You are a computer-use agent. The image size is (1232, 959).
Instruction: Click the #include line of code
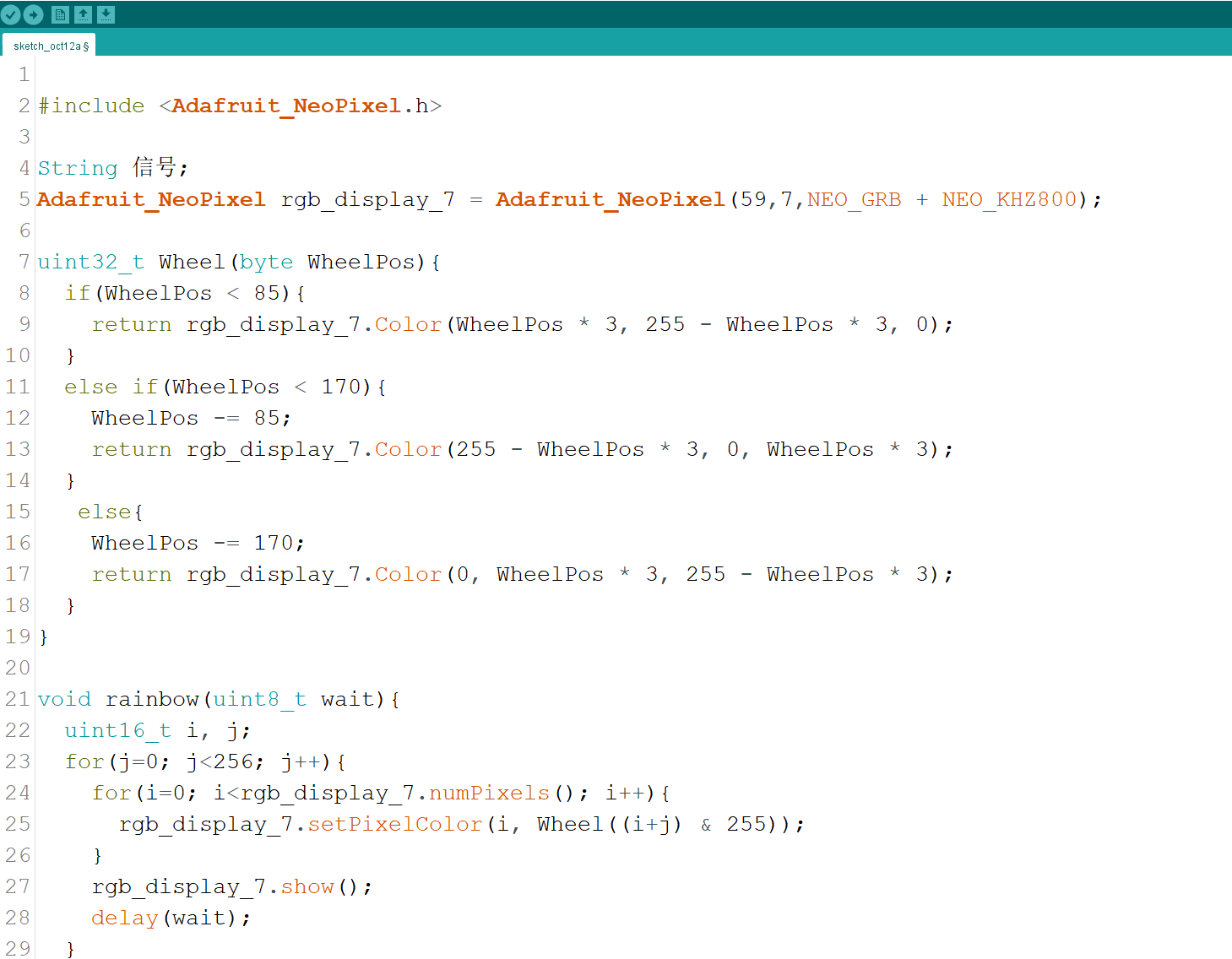[x=240, y=106]
